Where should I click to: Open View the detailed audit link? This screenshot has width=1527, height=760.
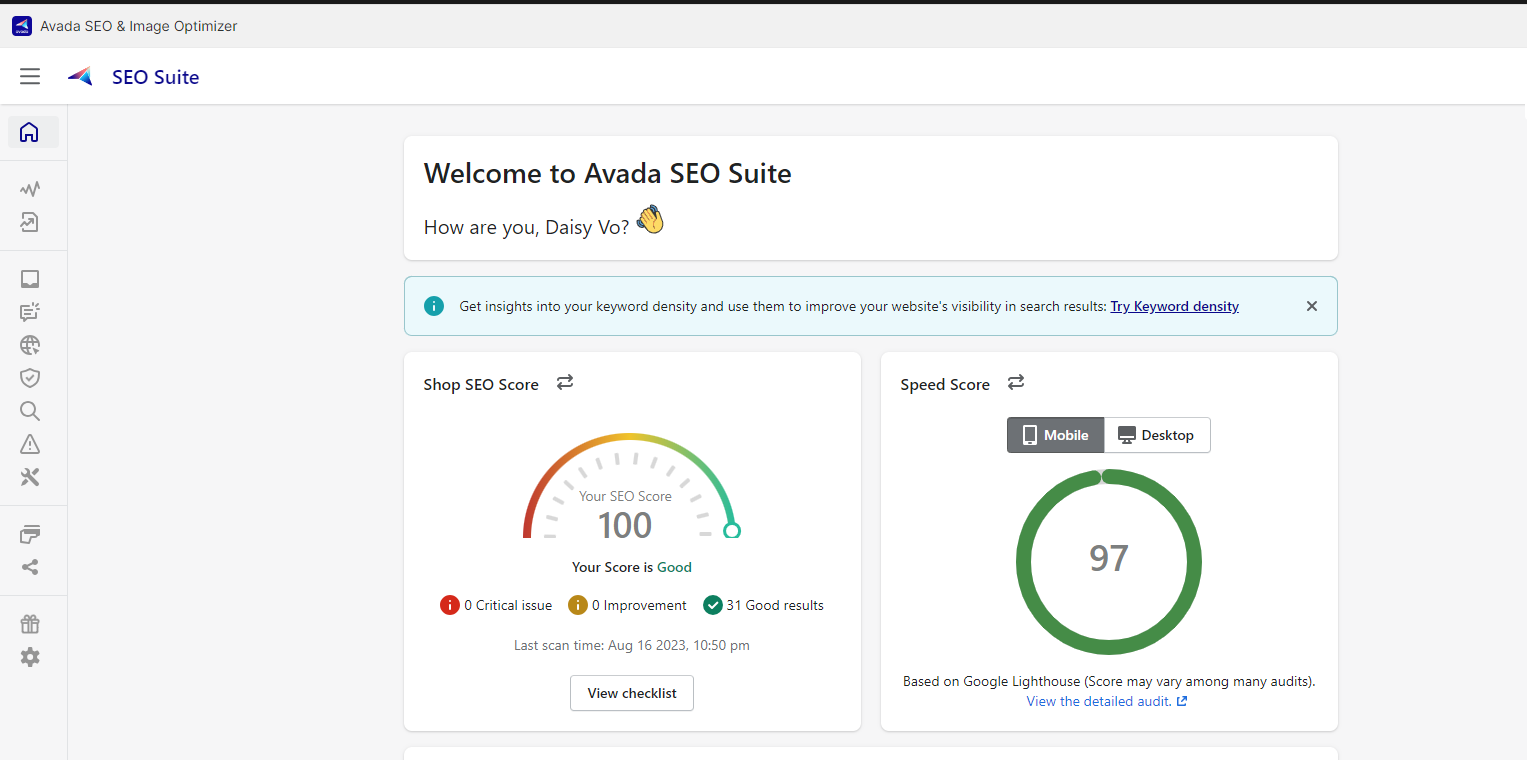[x=1107, y=701]
